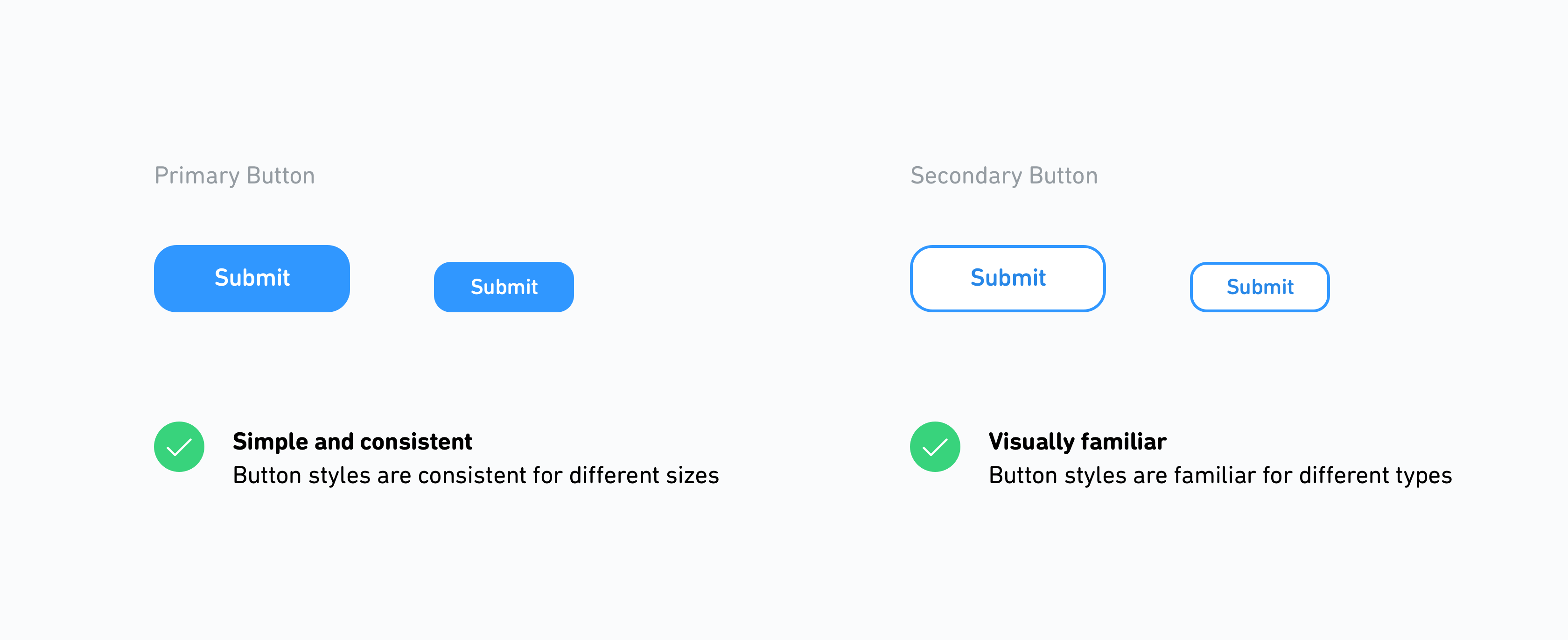Viewport: 1568px width, 640px height.
Task: Click the Visually familiar heading
Action: [1078, 442]
